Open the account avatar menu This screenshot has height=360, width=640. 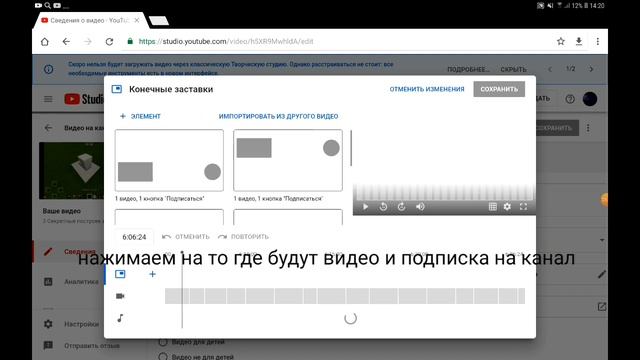click(590, 99)
